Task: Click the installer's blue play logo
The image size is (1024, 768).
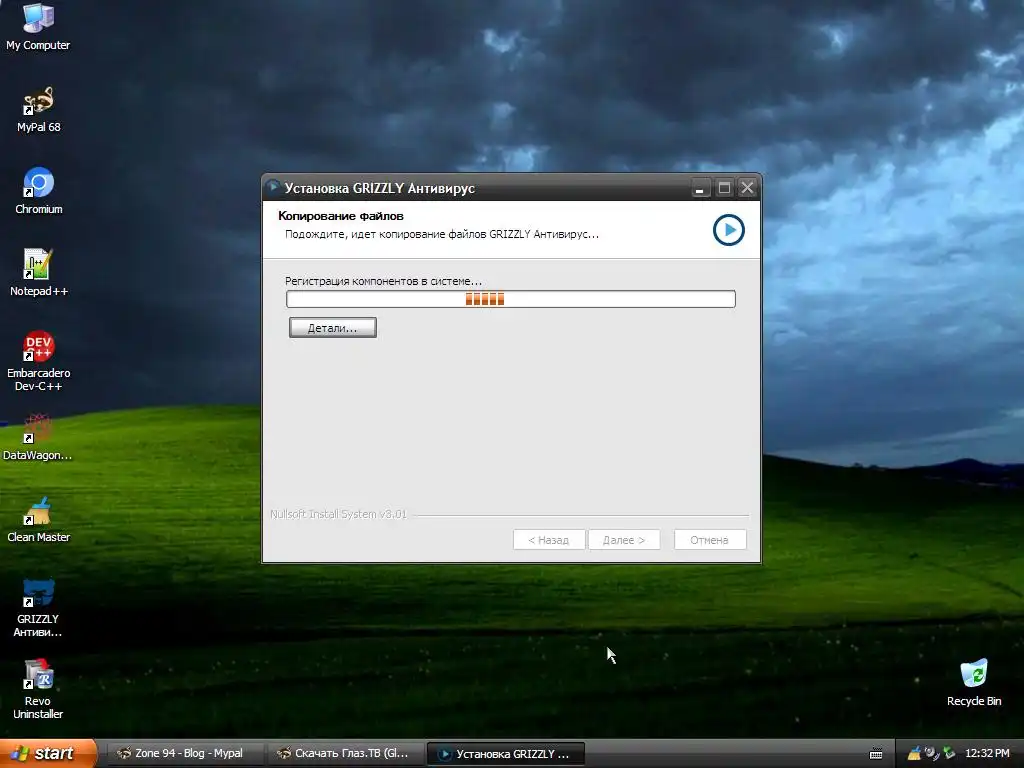Action: [728, 230]
